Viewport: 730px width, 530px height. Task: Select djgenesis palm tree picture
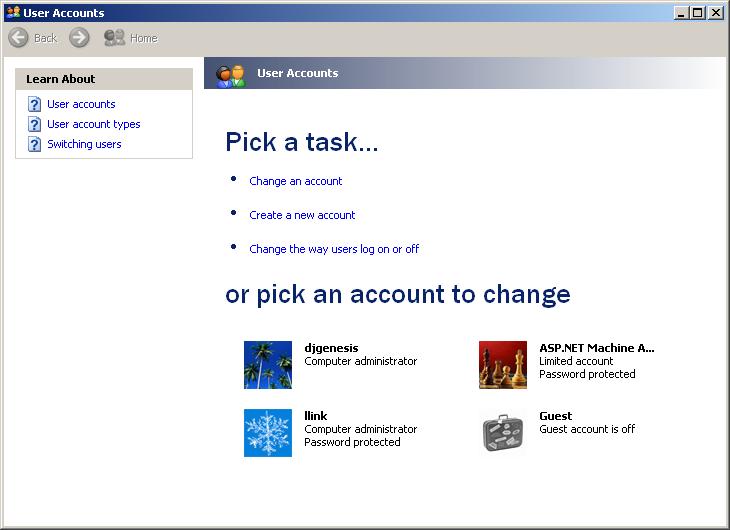(x=268, y=365)
